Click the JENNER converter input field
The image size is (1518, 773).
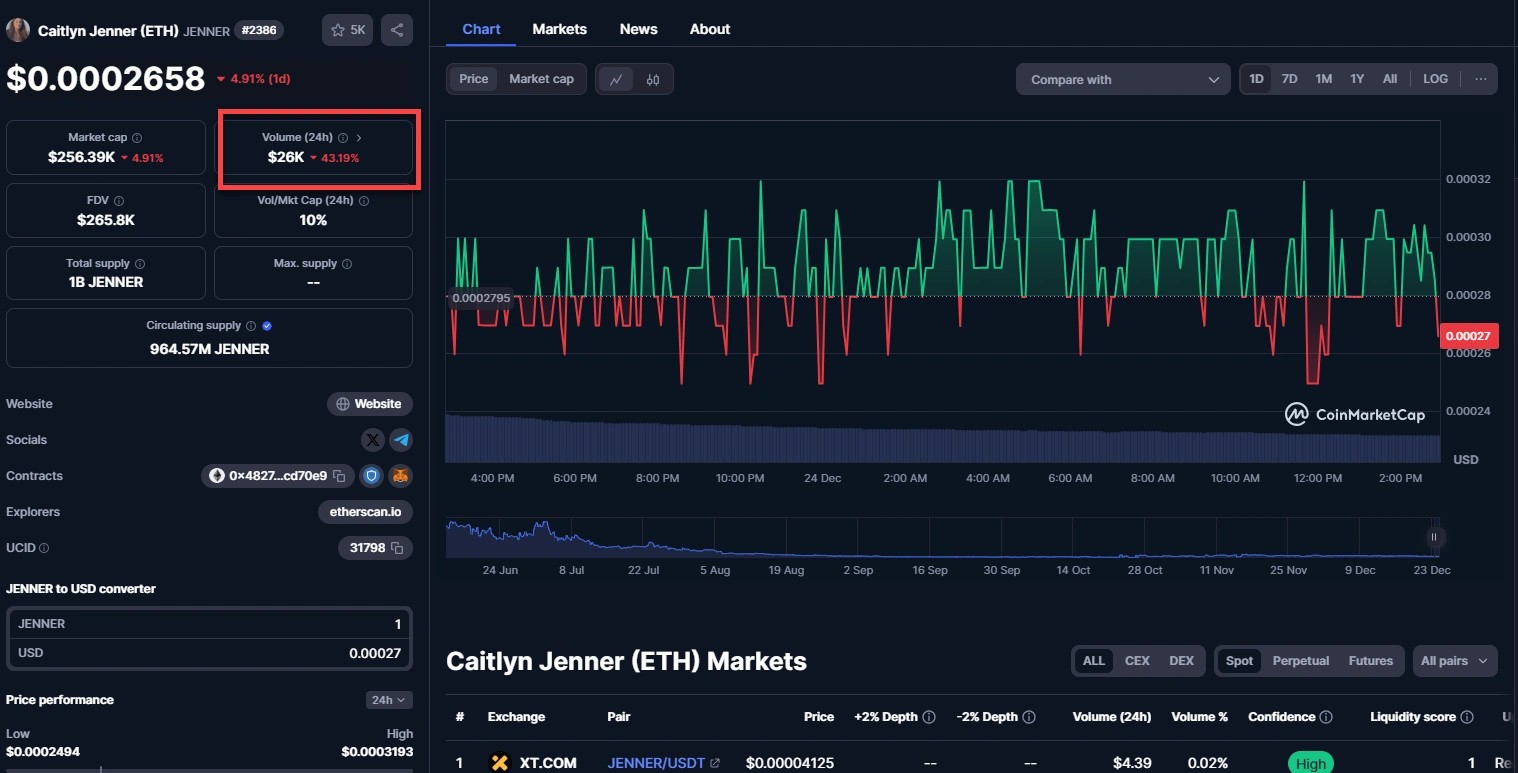[x=209, y=624]
